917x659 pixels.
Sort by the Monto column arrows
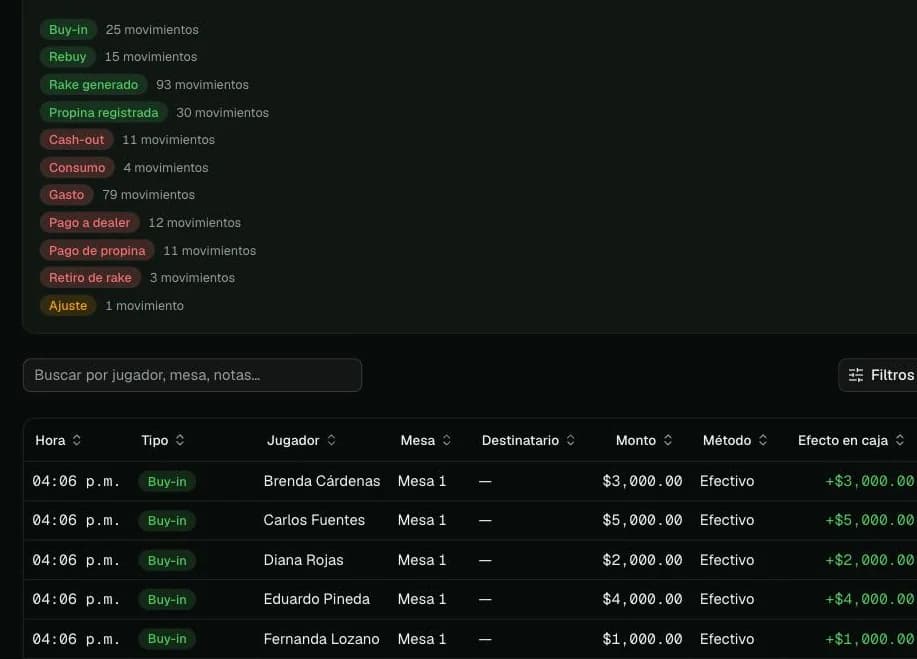[x=668, y=440]
